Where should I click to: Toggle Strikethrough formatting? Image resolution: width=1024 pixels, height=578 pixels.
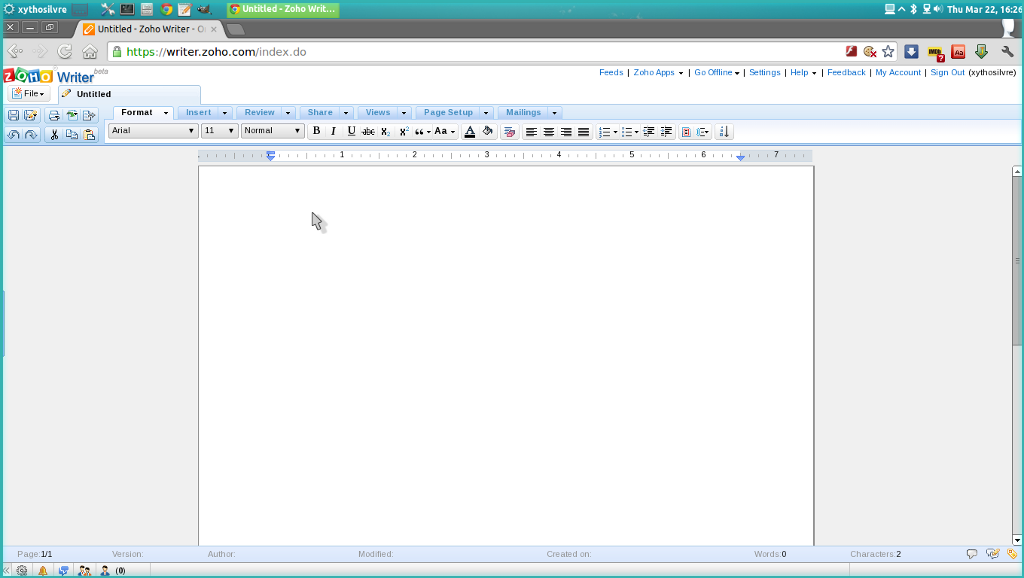coord(368,131)
